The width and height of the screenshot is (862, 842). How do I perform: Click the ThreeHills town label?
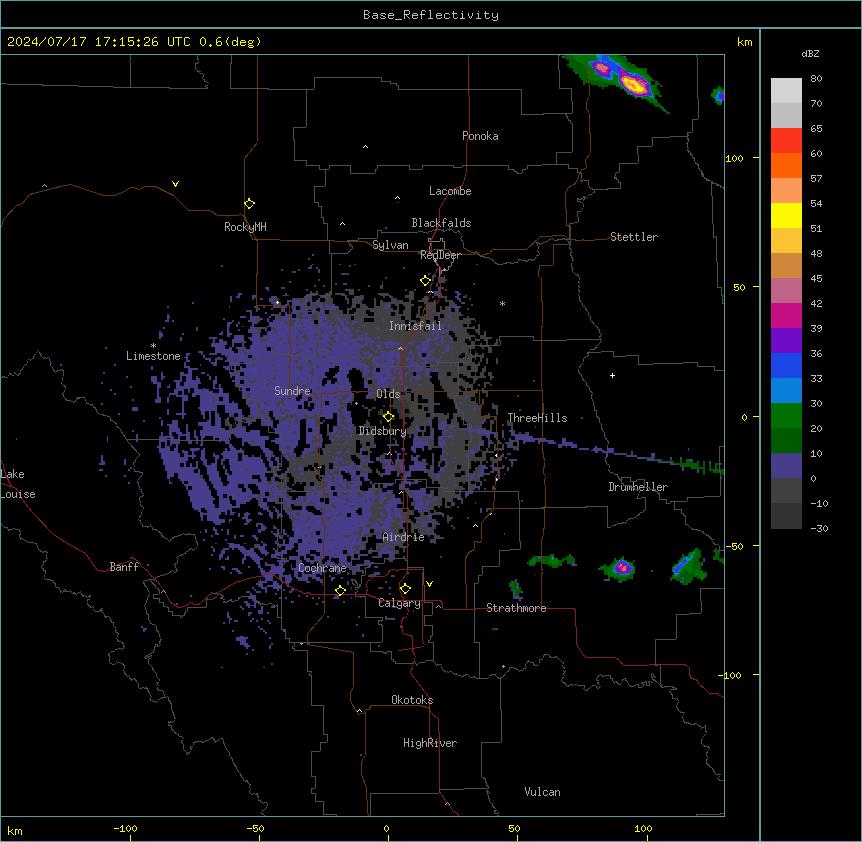click(x=537, y=418)
